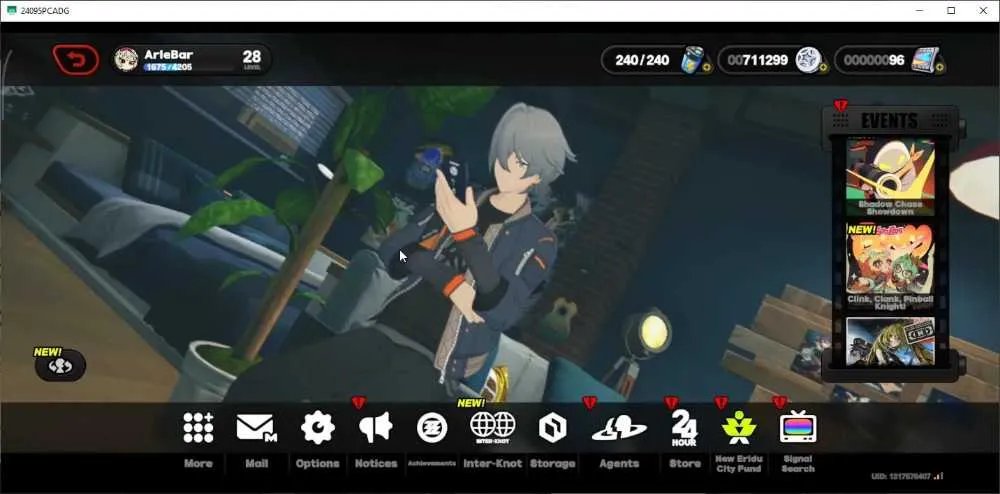Viewport: 1000px width, 494px height.
Task: Open the Inter-Knot globe icon
Action: pos(492,427)
